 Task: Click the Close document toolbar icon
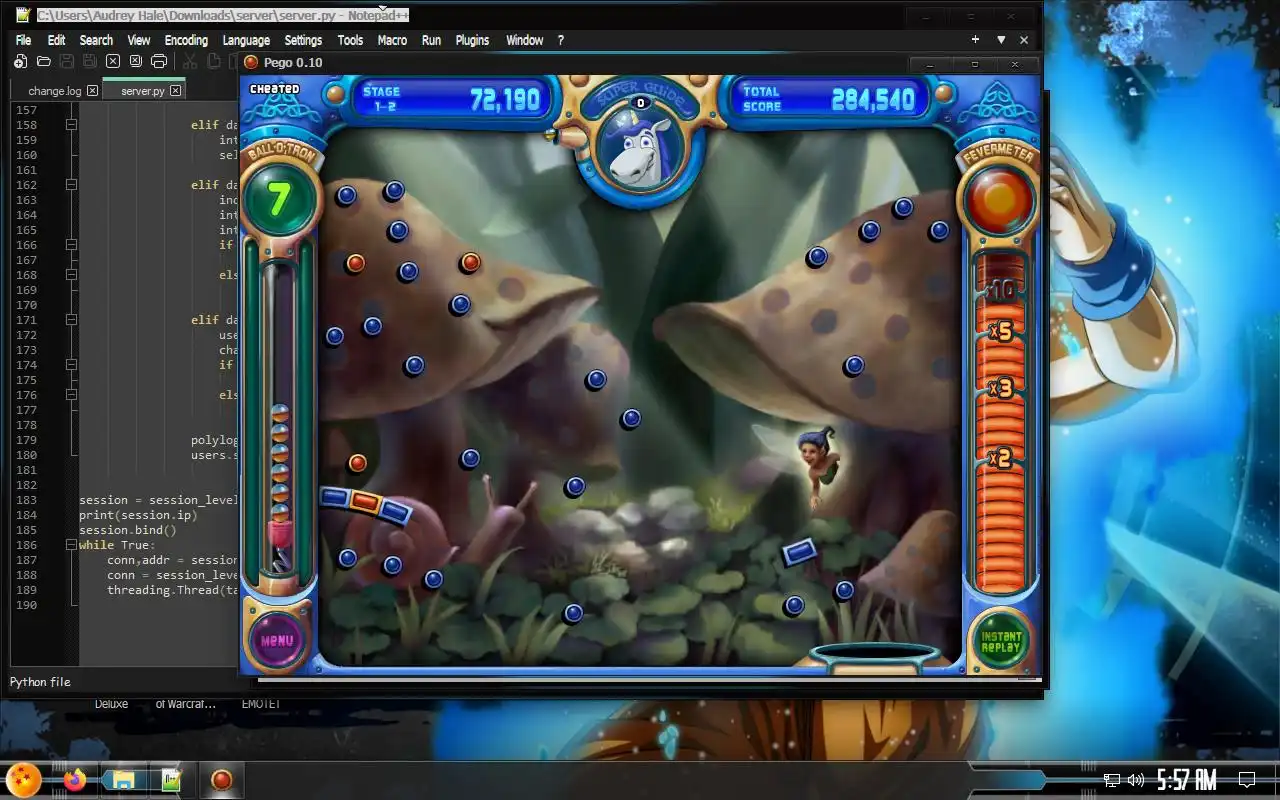click(113, 61)
